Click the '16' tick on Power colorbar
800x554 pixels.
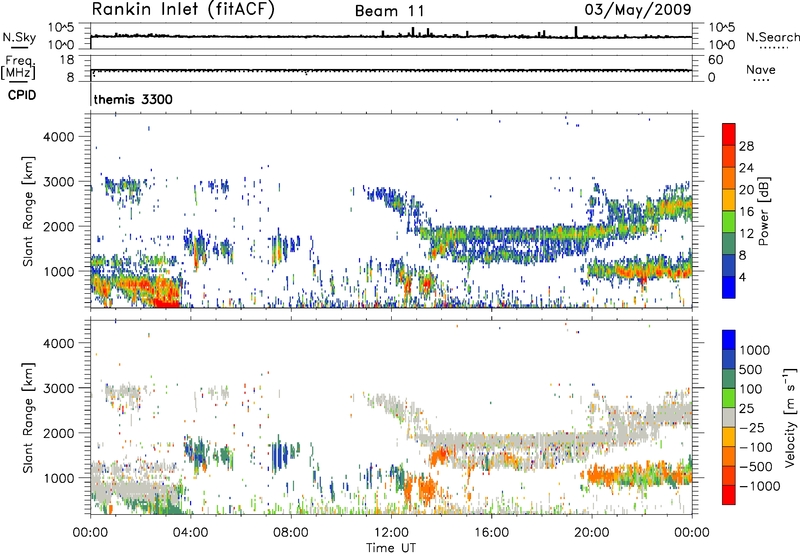(x=746, y=212)
